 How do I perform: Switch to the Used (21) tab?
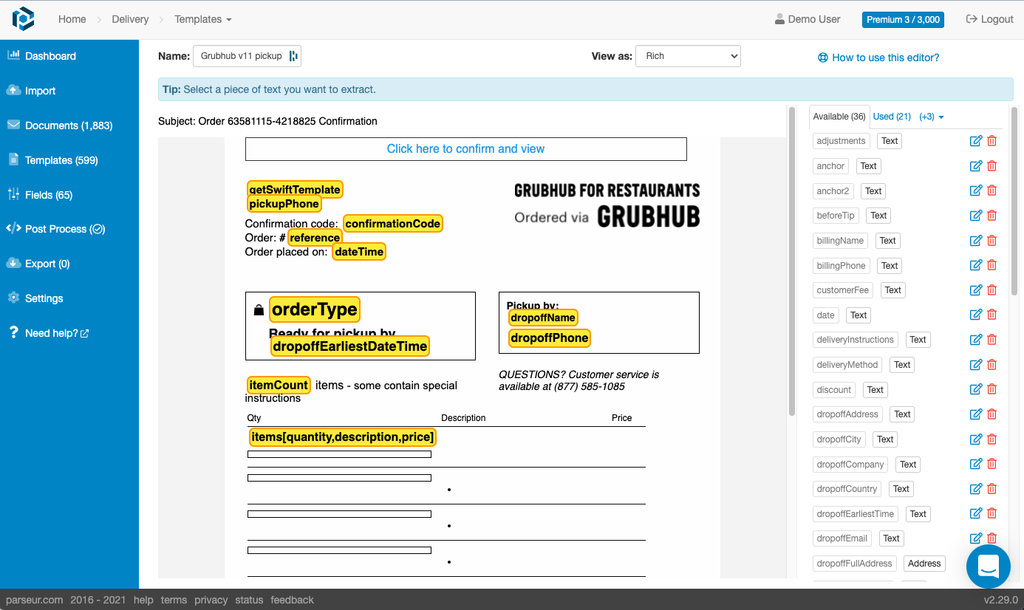pos(890,116)
